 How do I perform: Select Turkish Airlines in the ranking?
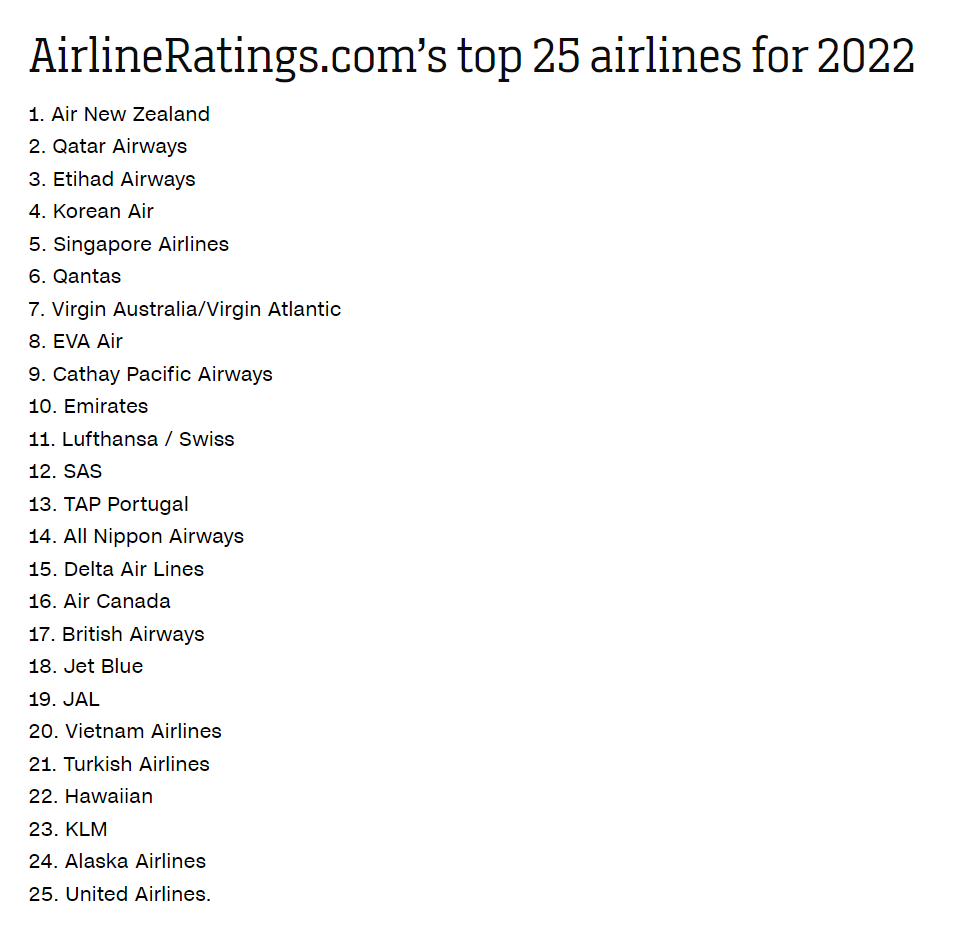click(x=119, y=764)
